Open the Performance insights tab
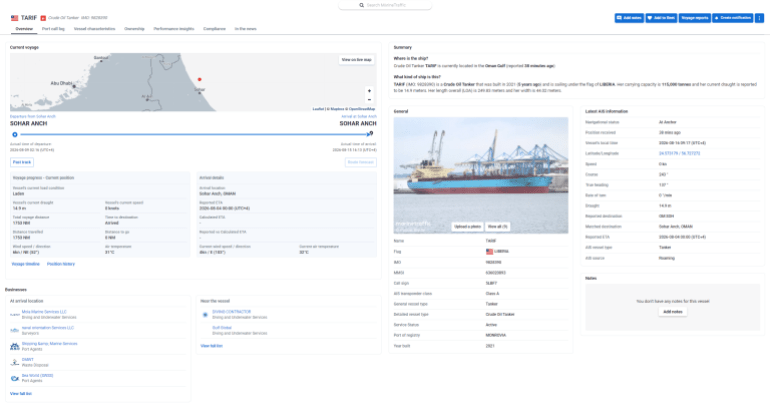770x410 pixels. coord(174,29)
